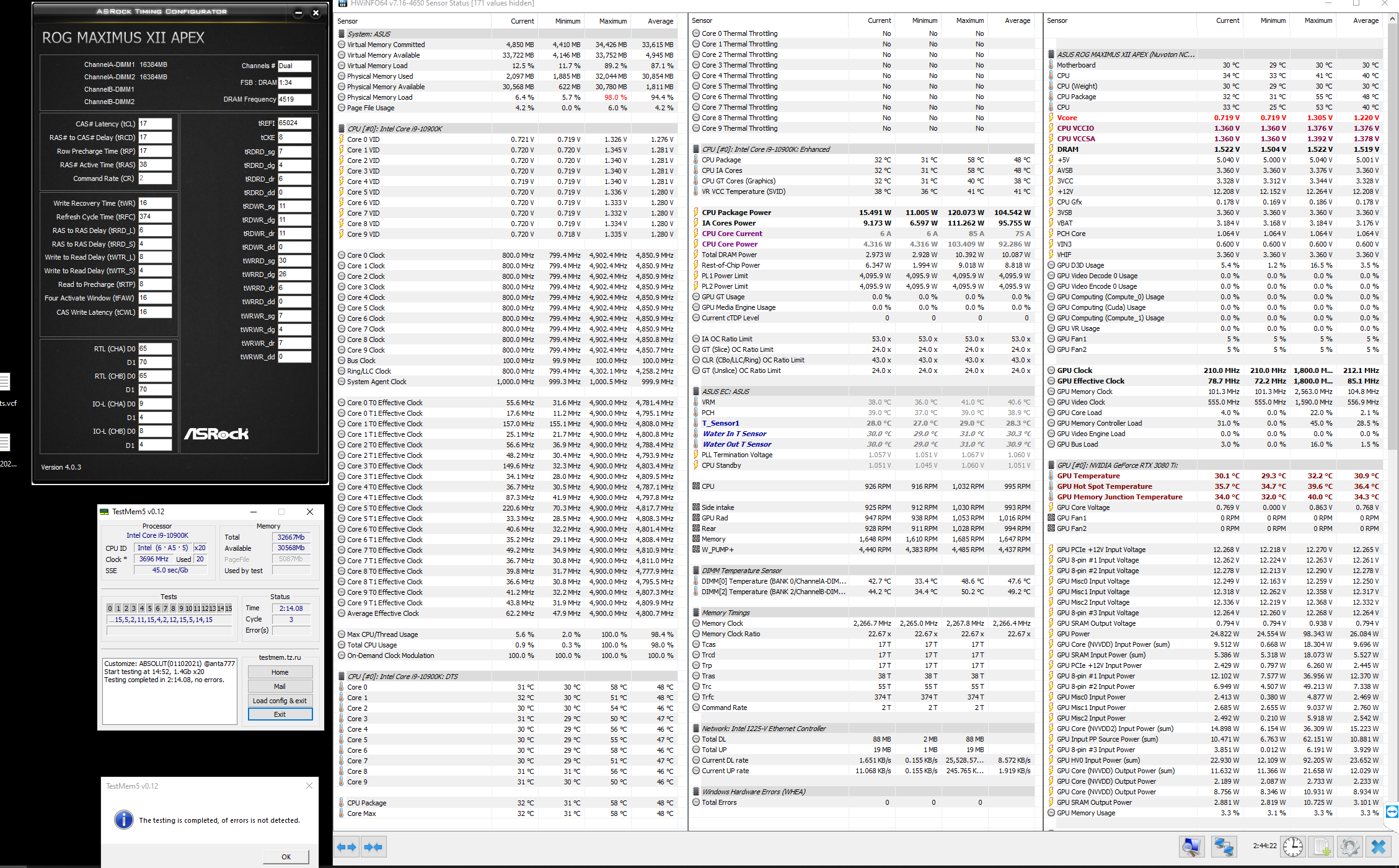Open the sensor summary magnifier monitor icon

1191,846
